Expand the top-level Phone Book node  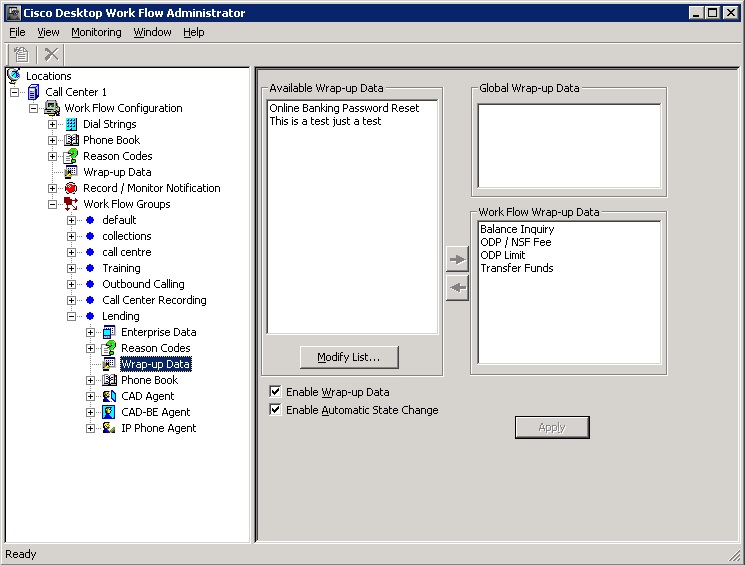click(x=52, y=140)
